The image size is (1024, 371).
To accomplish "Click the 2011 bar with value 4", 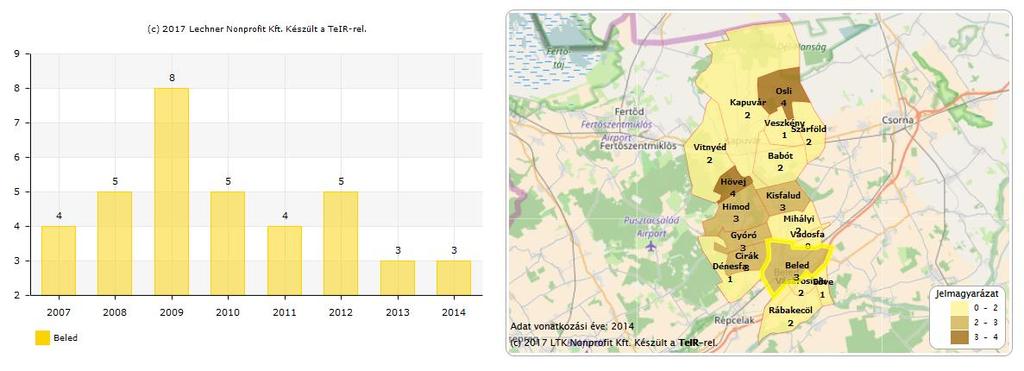I will pos(284,261).
